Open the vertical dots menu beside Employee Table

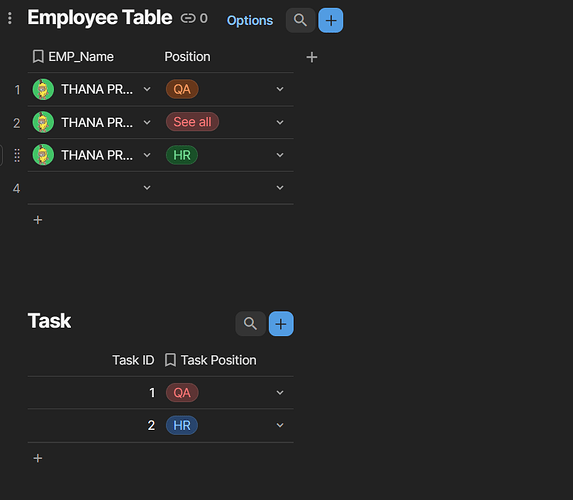10,18
